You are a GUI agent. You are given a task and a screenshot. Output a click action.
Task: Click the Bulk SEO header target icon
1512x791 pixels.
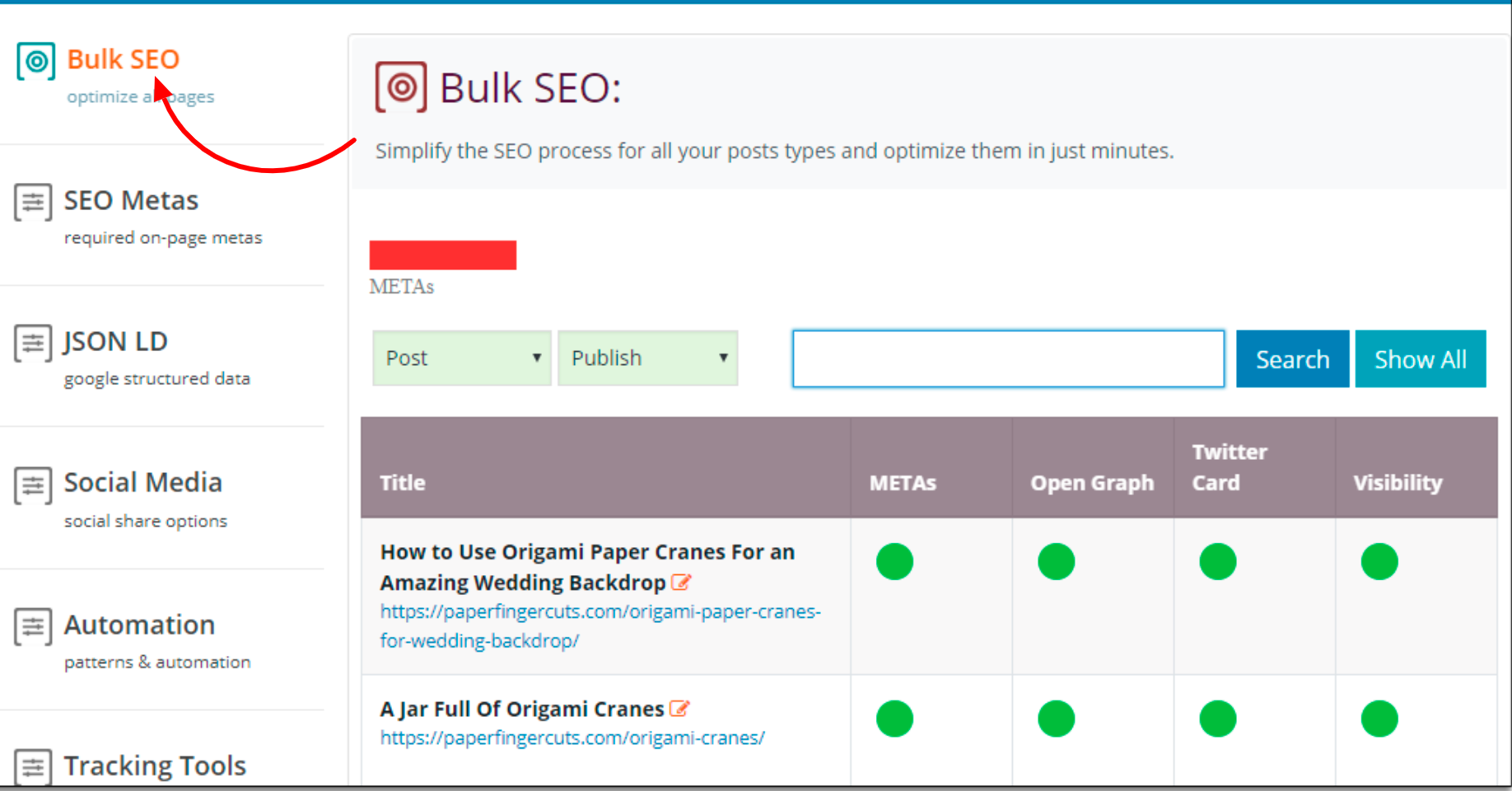click(400, 86)
